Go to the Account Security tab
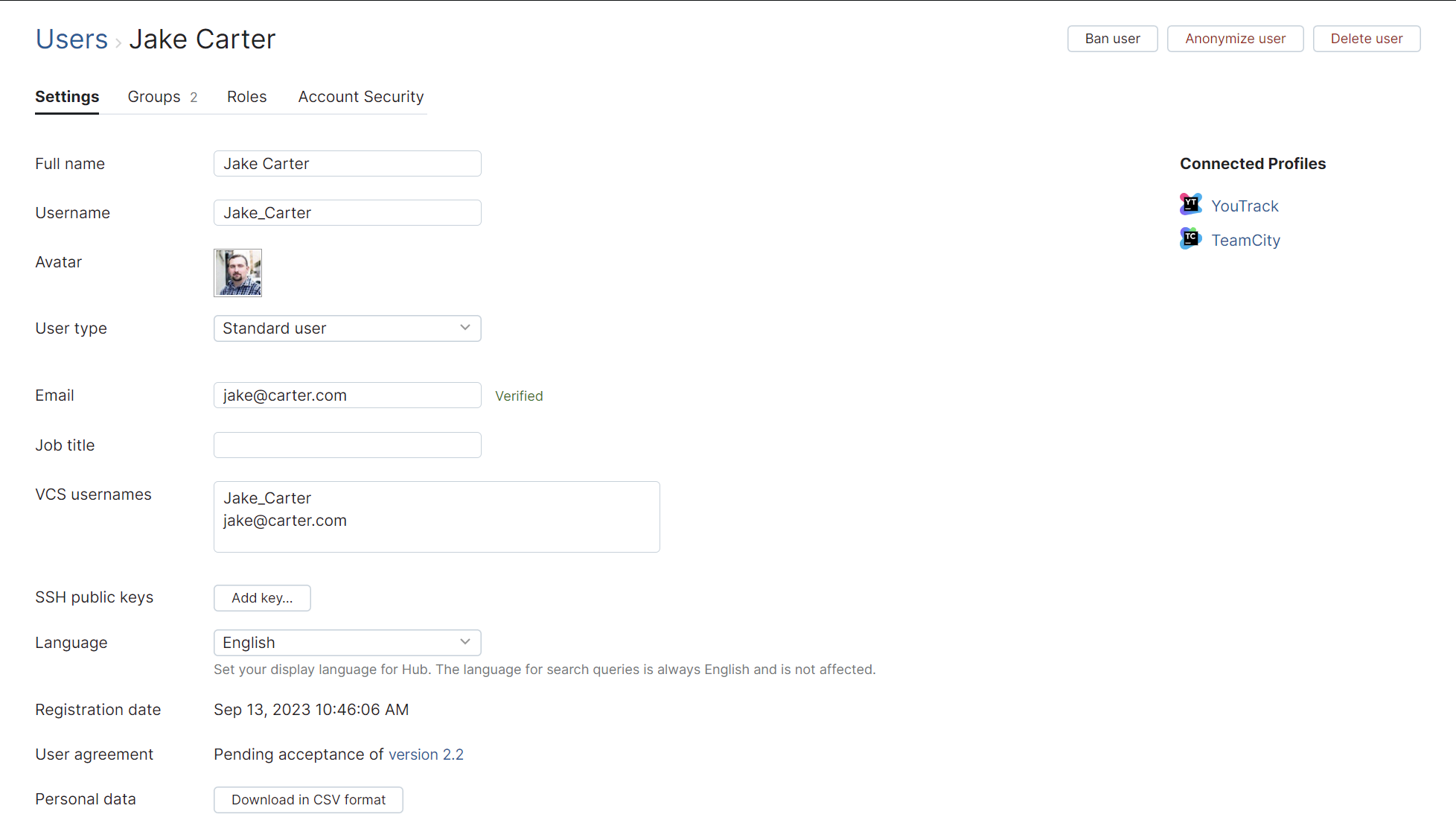Image resolution: width=1456 pixels, height=826 pixels. pos(361,97)
